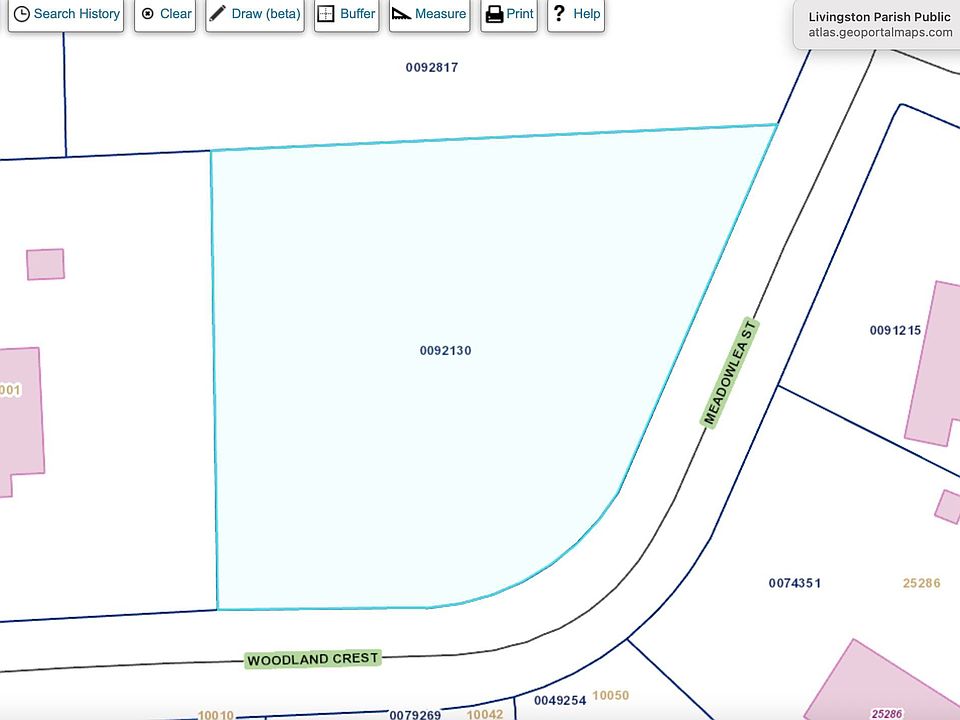This screenshot has width=960, height=720.
Task: Click the pencil Draw icon
Action: 217,13
